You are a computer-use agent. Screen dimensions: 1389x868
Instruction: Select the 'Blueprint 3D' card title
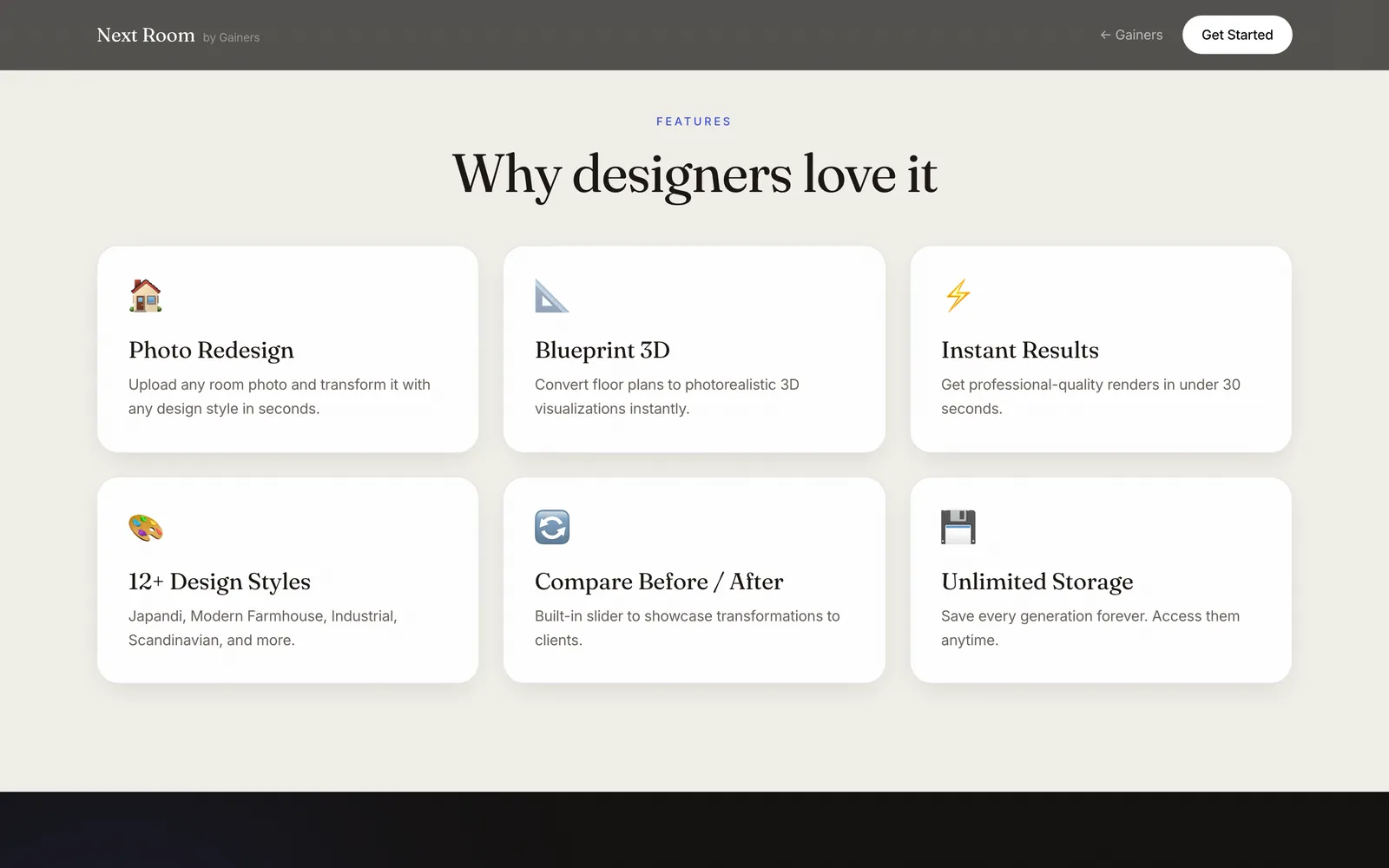coord(602,350)
